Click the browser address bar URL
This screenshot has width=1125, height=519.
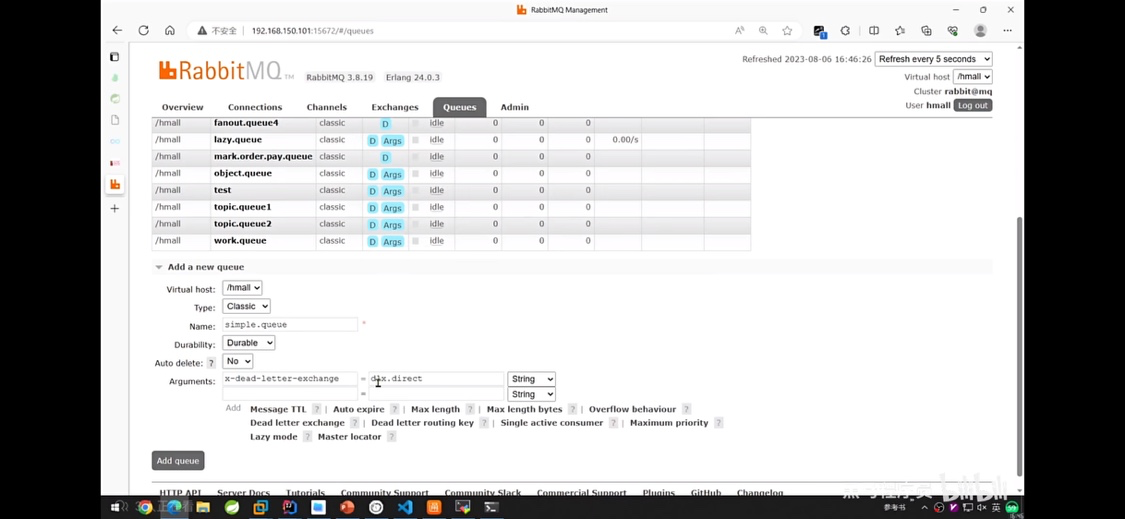point(313,31)
